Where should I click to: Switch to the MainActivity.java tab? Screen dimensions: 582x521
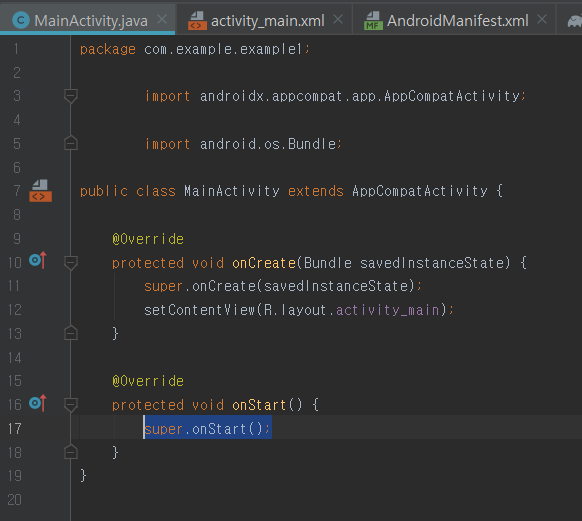[x=88, y=20]
